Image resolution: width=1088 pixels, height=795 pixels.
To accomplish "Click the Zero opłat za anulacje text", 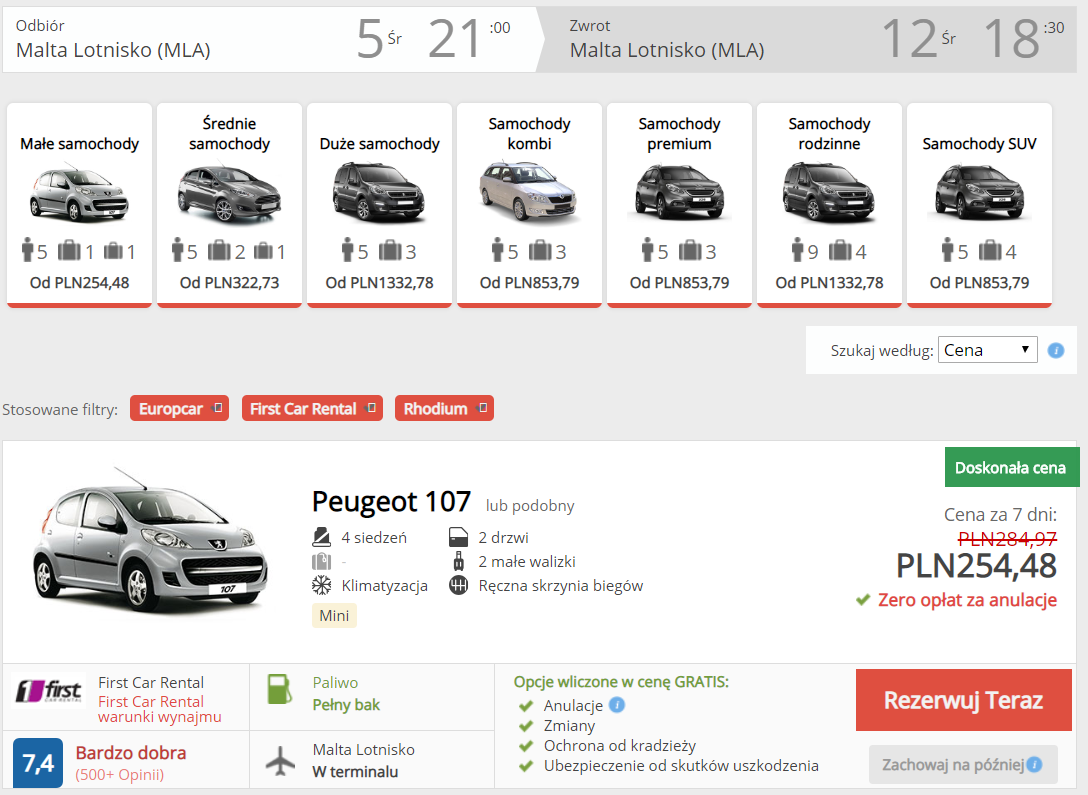I will coord(967,600).
